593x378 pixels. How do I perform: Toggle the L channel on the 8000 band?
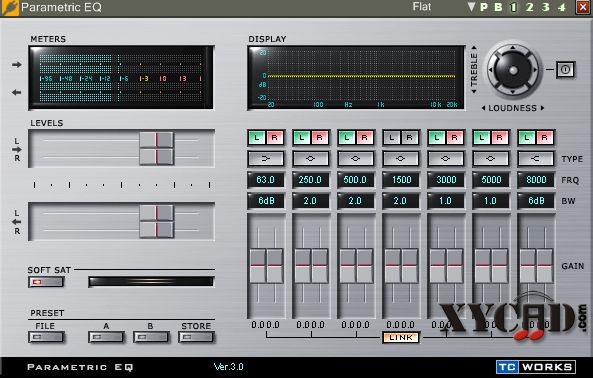(527, 138)
